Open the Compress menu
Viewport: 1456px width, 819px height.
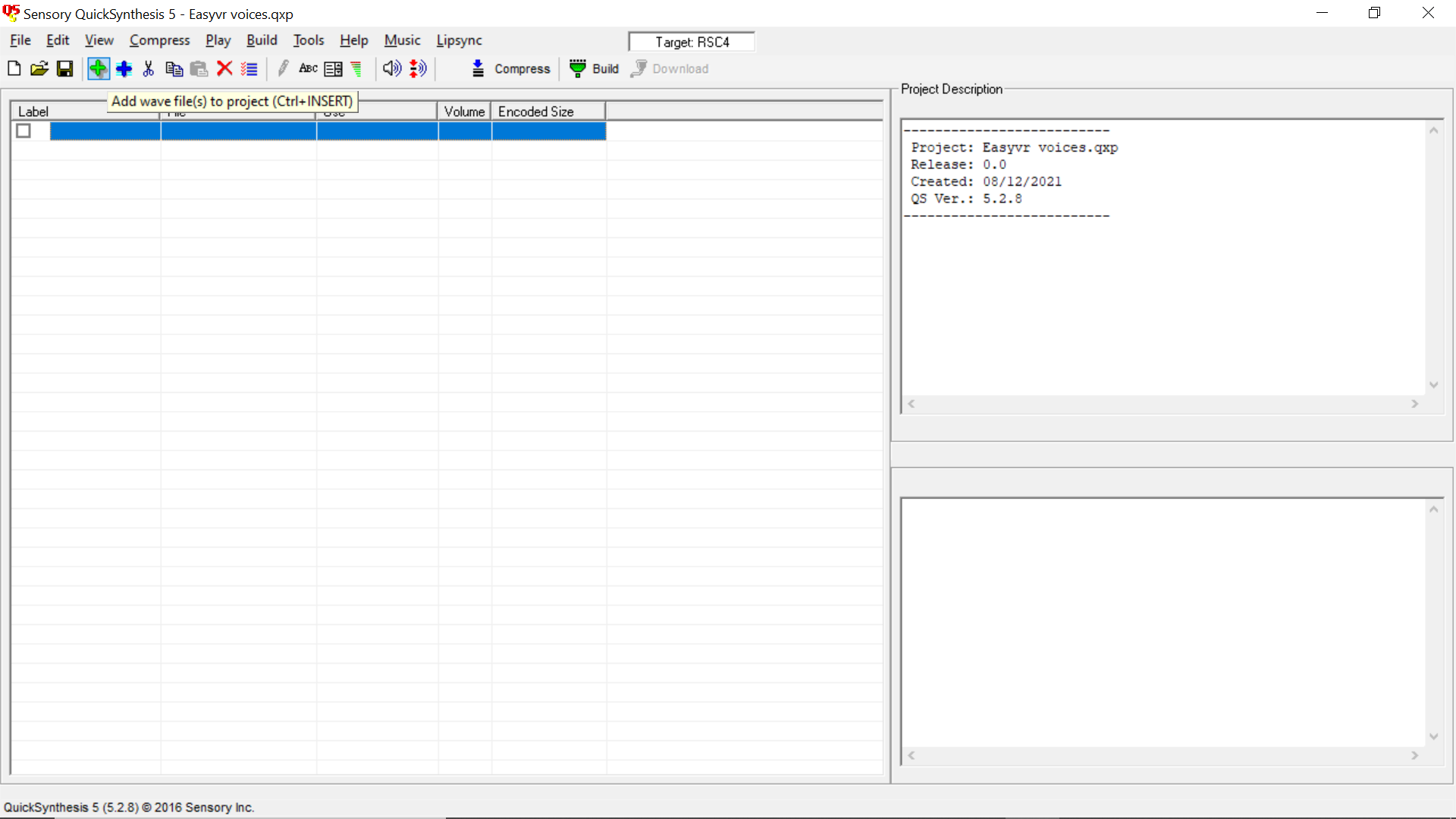click(159, 40)
